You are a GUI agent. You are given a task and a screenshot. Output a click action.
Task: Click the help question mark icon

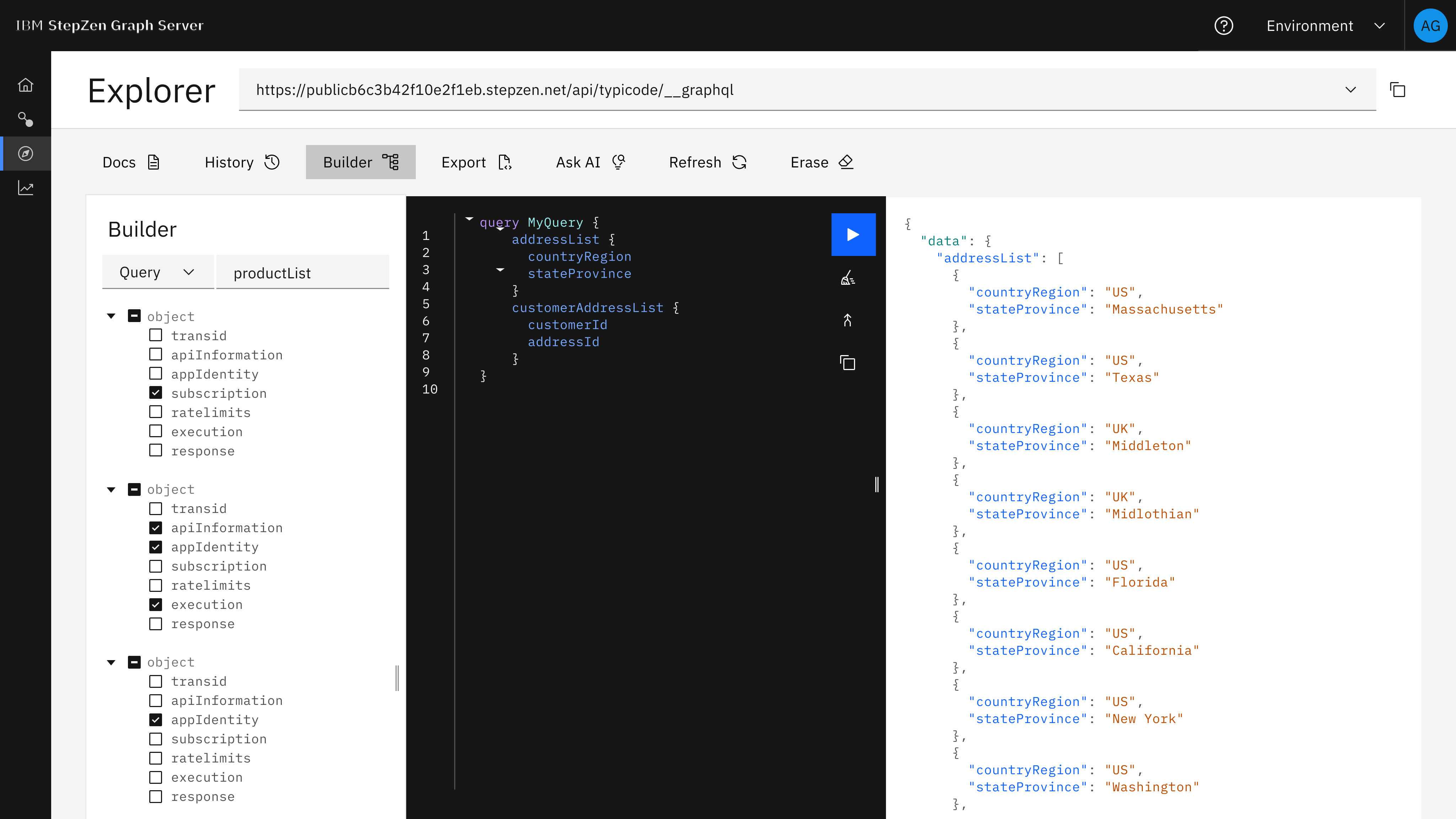[1224, 26]
